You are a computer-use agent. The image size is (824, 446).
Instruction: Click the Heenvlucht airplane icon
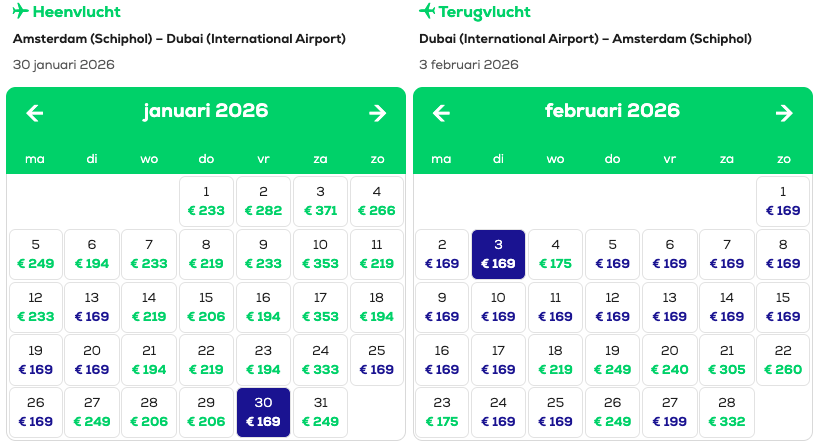20,11
